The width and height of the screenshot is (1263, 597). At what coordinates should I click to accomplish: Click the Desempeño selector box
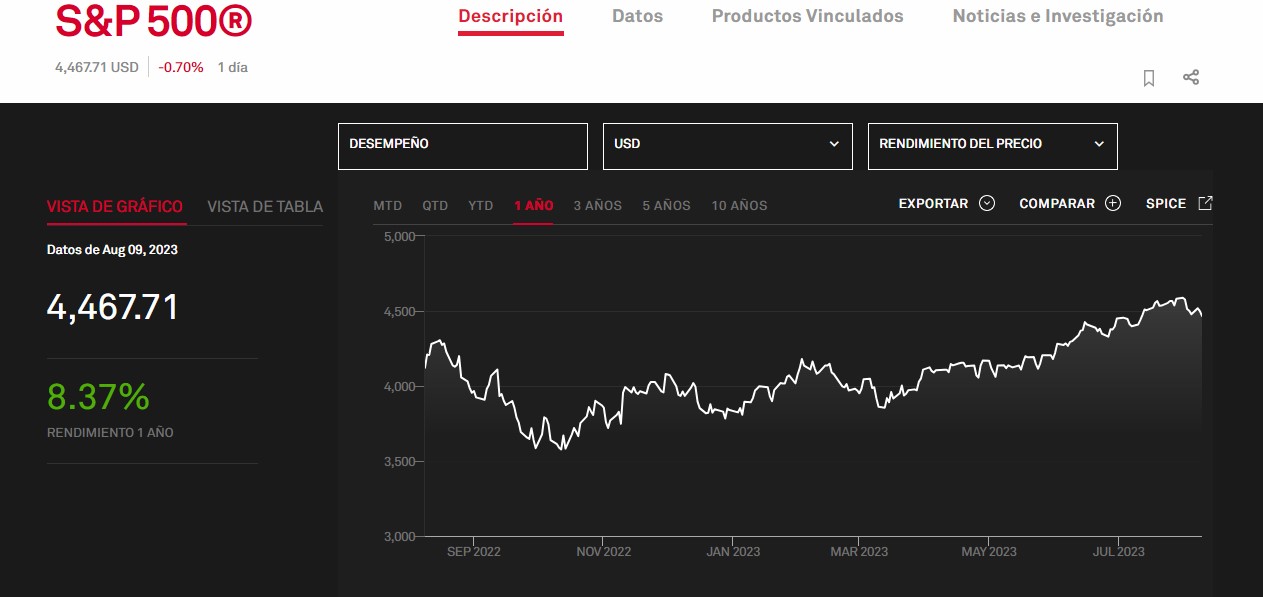[462, 145]
